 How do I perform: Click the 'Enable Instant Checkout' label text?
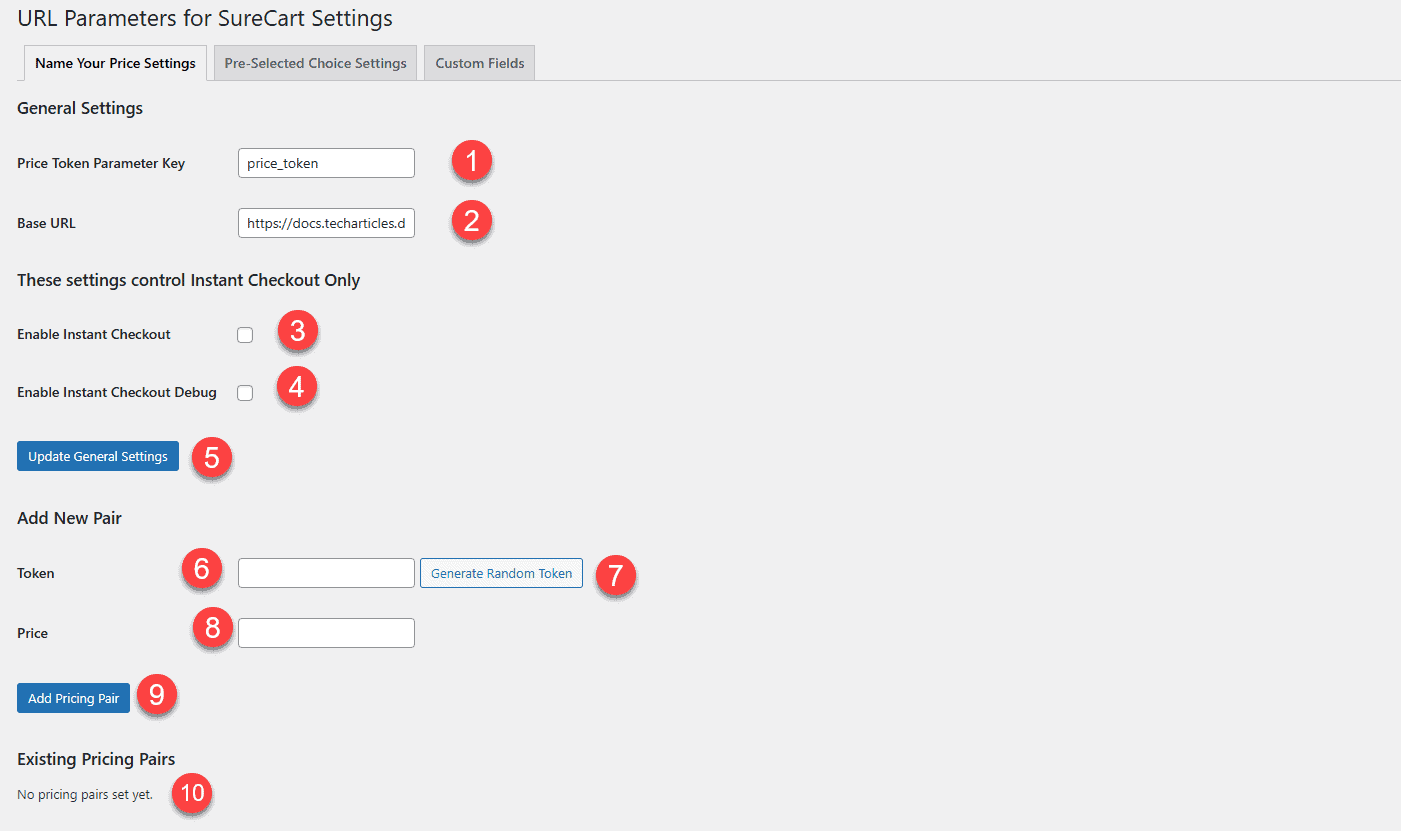point(94,334)
